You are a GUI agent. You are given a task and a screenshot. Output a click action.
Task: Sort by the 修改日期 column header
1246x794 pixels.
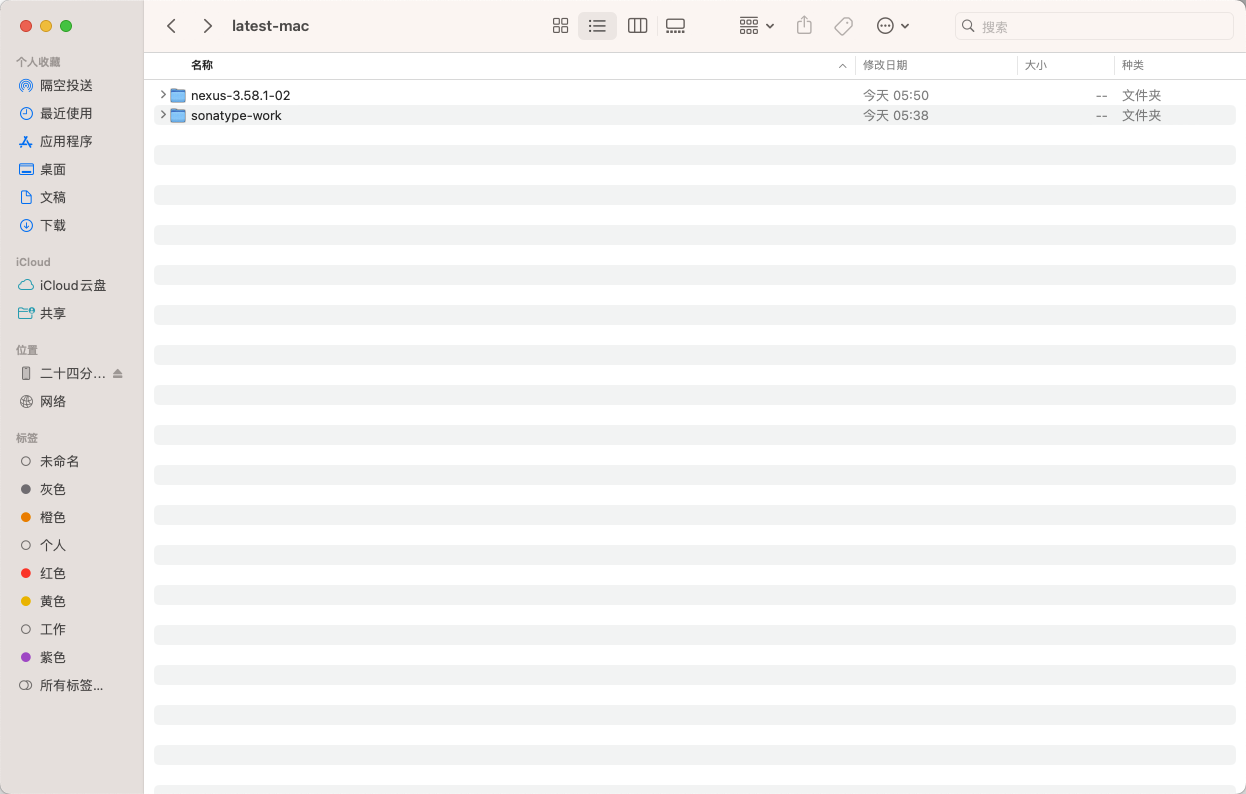coord(885,65)
